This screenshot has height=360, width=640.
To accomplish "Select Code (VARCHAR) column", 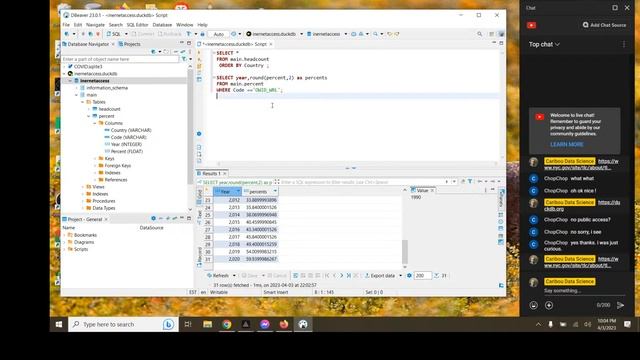I will [x=128, y=137].
